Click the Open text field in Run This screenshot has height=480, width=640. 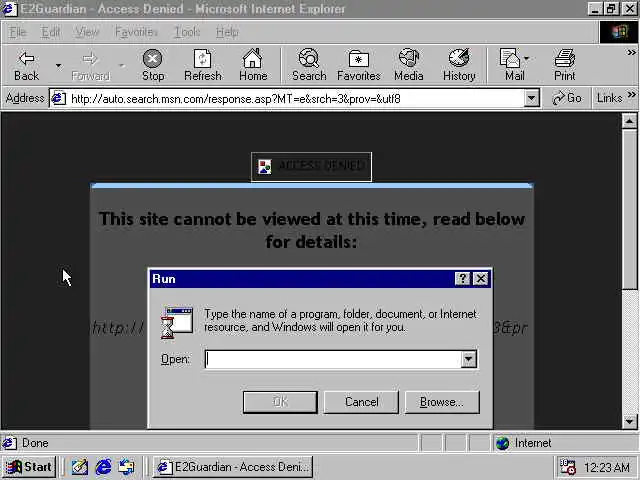tap(333, 359)
